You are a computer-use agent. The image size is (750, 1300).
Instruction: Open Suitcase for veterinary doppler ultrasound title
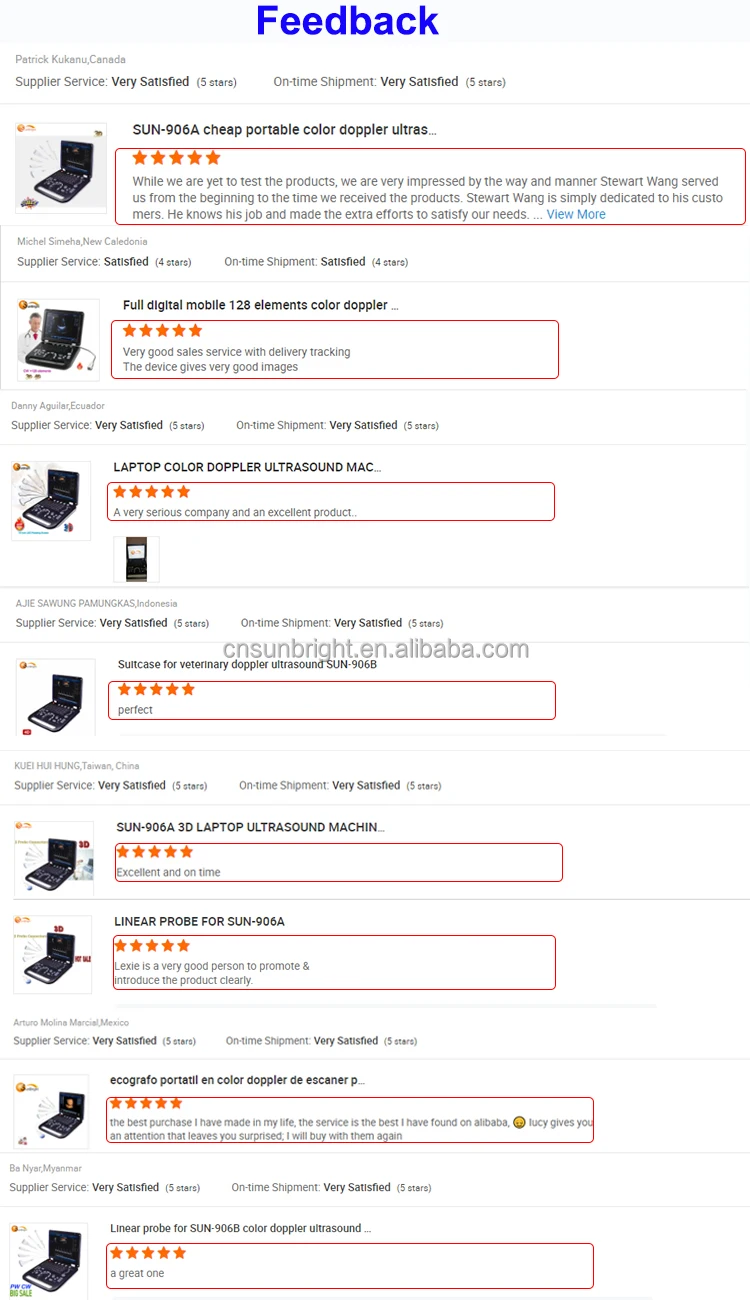pyautogui.click(x=247, y=664)
